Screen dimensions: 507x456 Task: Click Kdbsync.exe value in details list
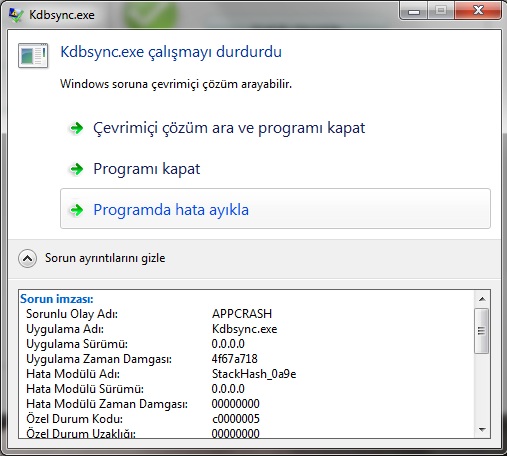(x=244, y=329)
